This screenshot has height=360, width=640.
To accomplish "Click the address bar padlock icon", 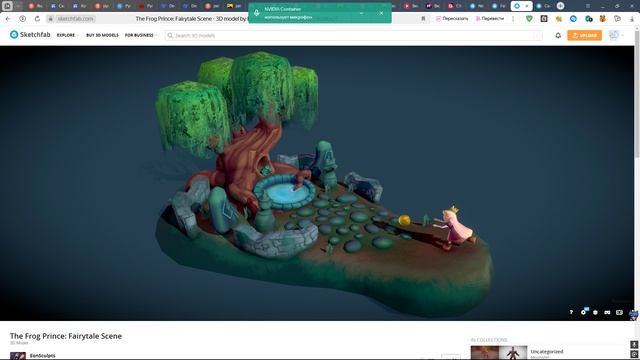I will click(51, 19).
